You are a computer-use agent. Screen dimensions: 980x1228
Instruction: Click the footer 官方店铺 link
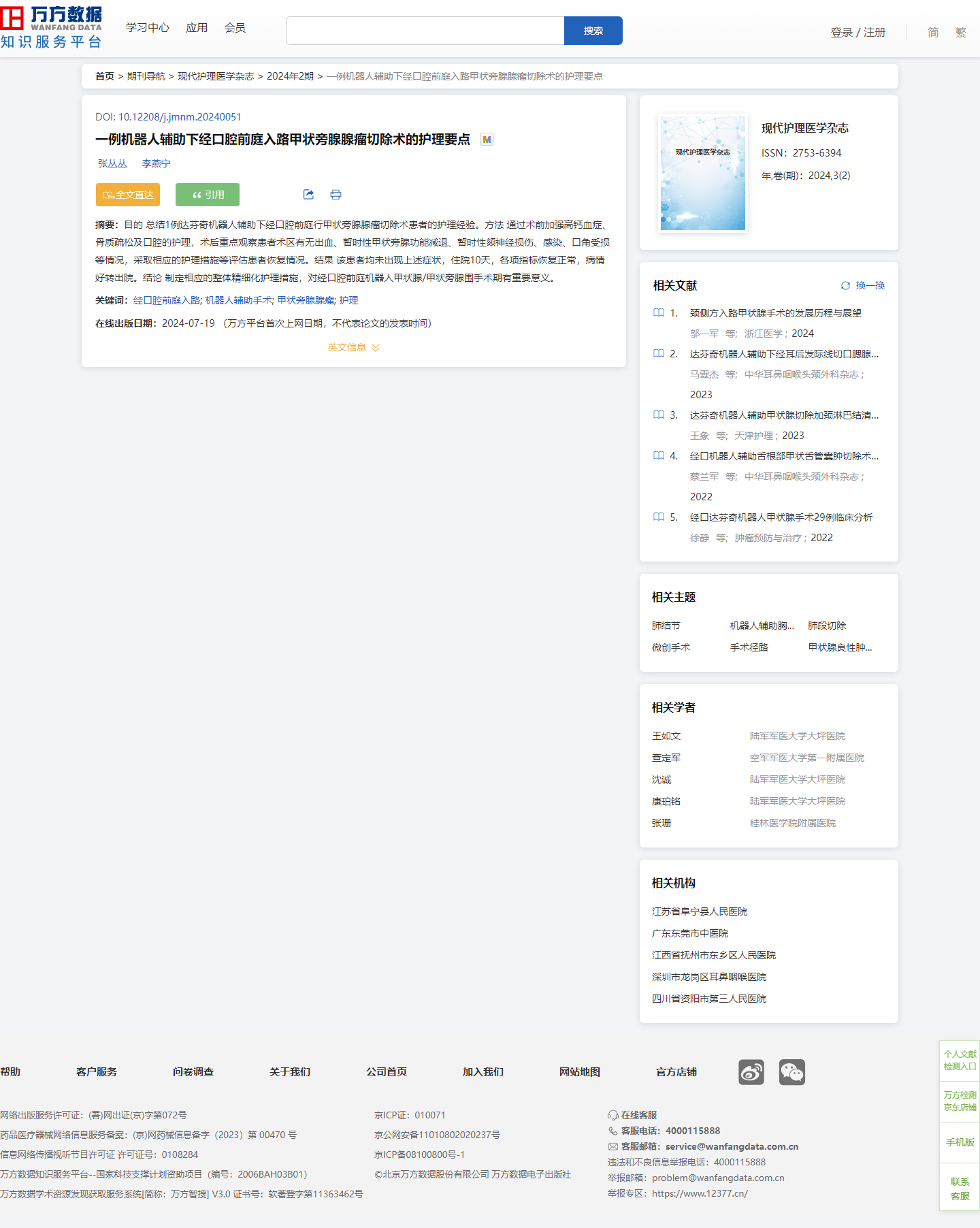[676, 1072]
